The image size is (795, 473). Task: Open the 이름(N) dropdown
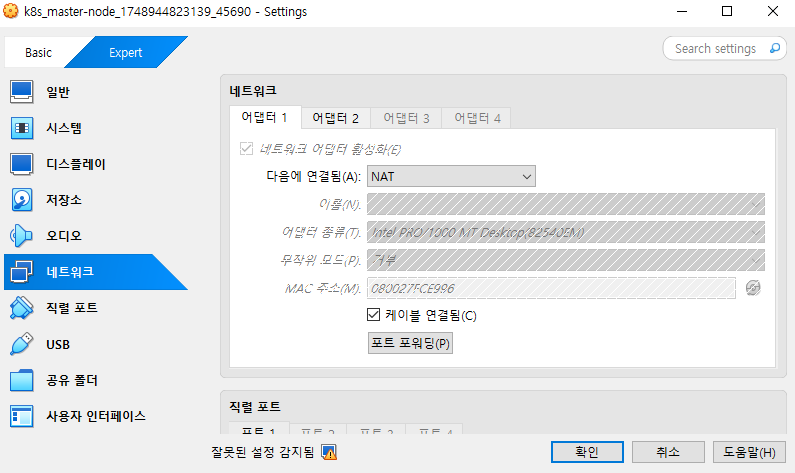(566, 204)
